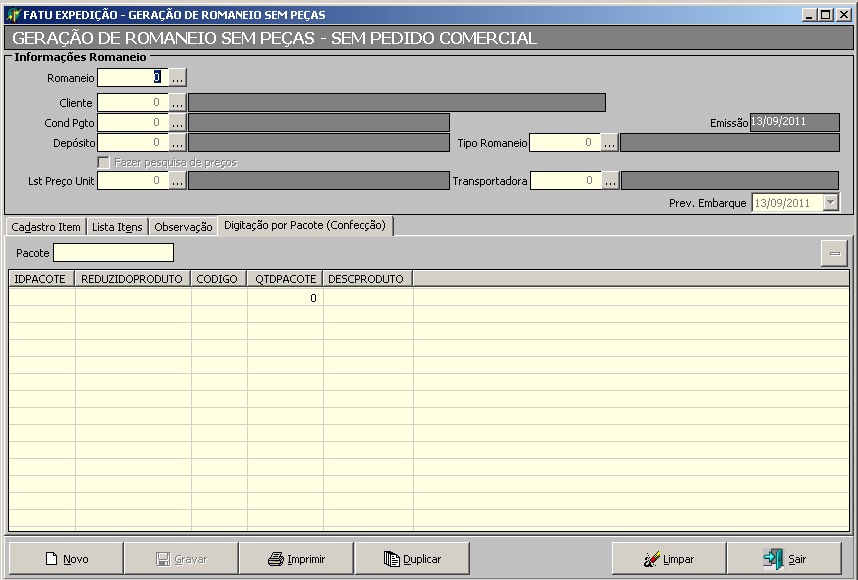Click the Sair exit button
Screen dimensions: 858x580
tap(784, 559)
